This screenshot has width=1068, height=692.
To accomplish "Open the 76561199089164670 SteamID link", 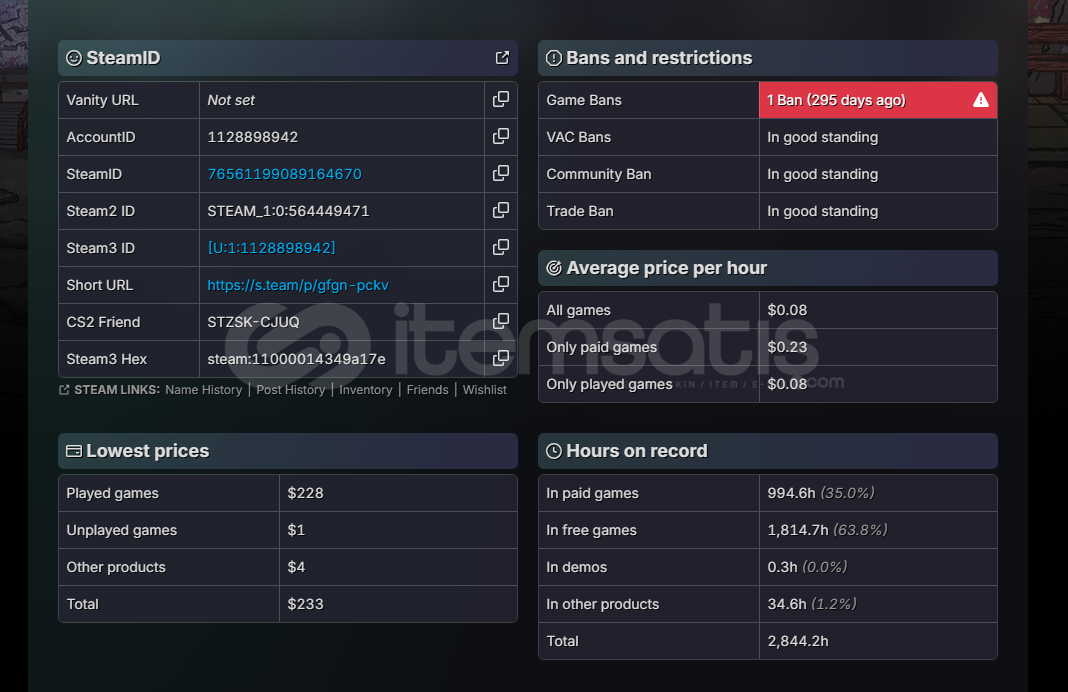I will [x=284, y=174].
